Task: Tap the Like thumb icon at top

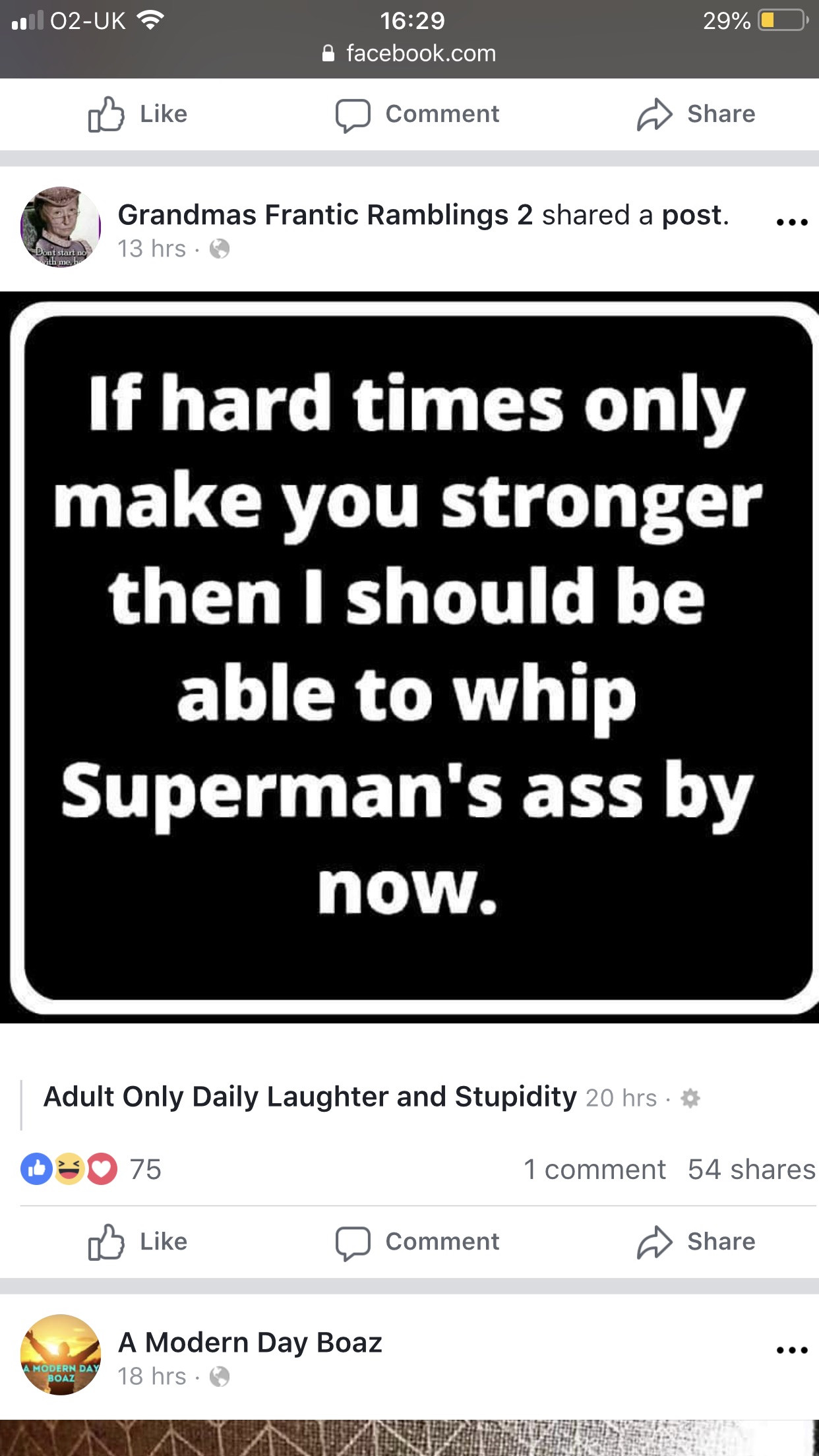Action: click(106, 114)
